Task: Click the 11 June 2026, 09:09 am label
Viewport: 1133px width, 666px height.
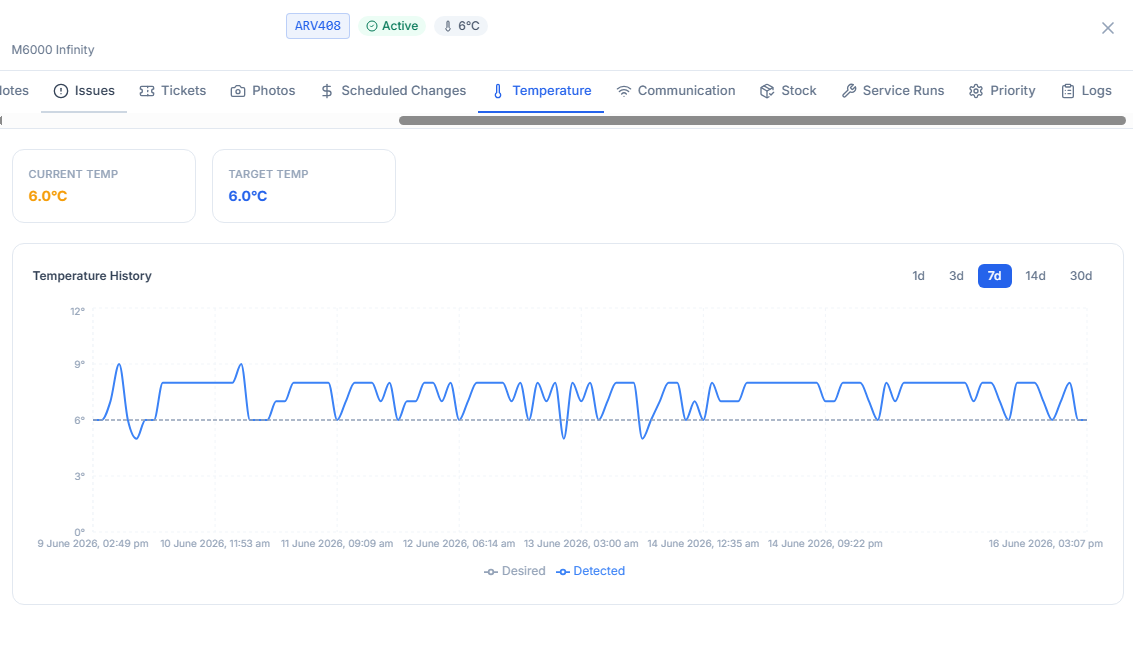Action: click(x=337, y=544)
